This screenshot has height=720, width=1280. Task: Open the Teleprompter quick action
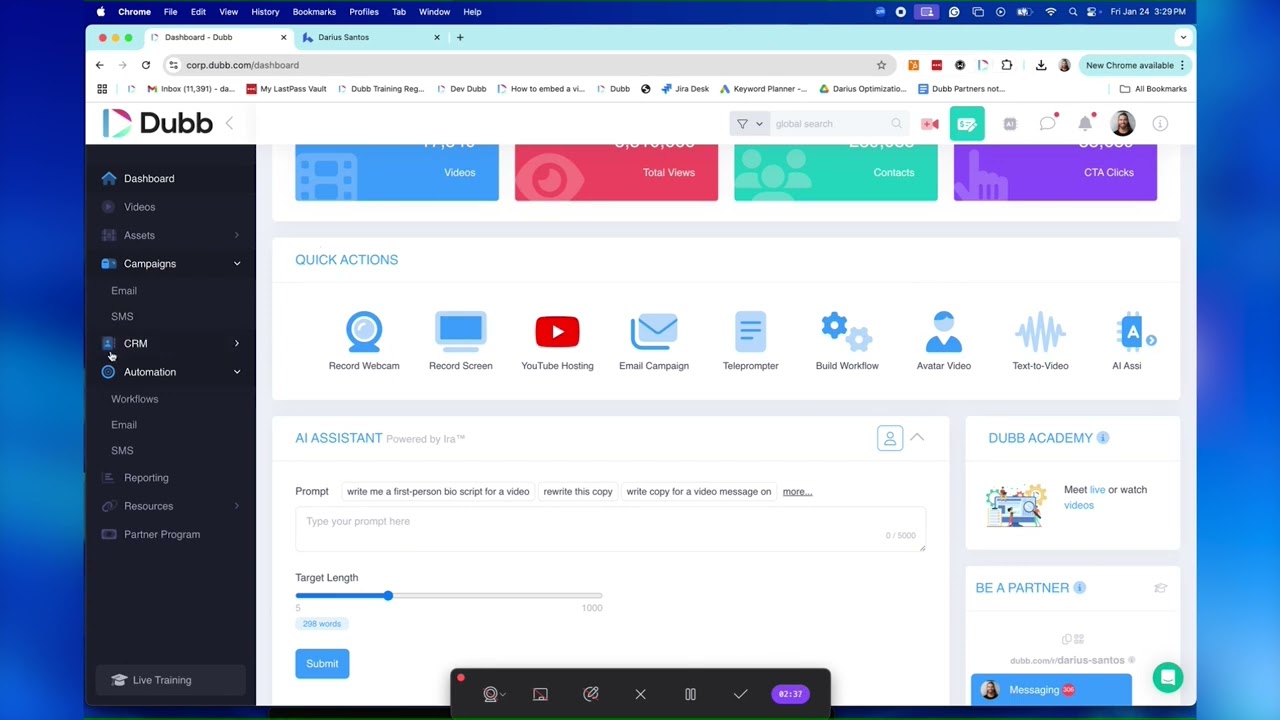pos(750,341)
